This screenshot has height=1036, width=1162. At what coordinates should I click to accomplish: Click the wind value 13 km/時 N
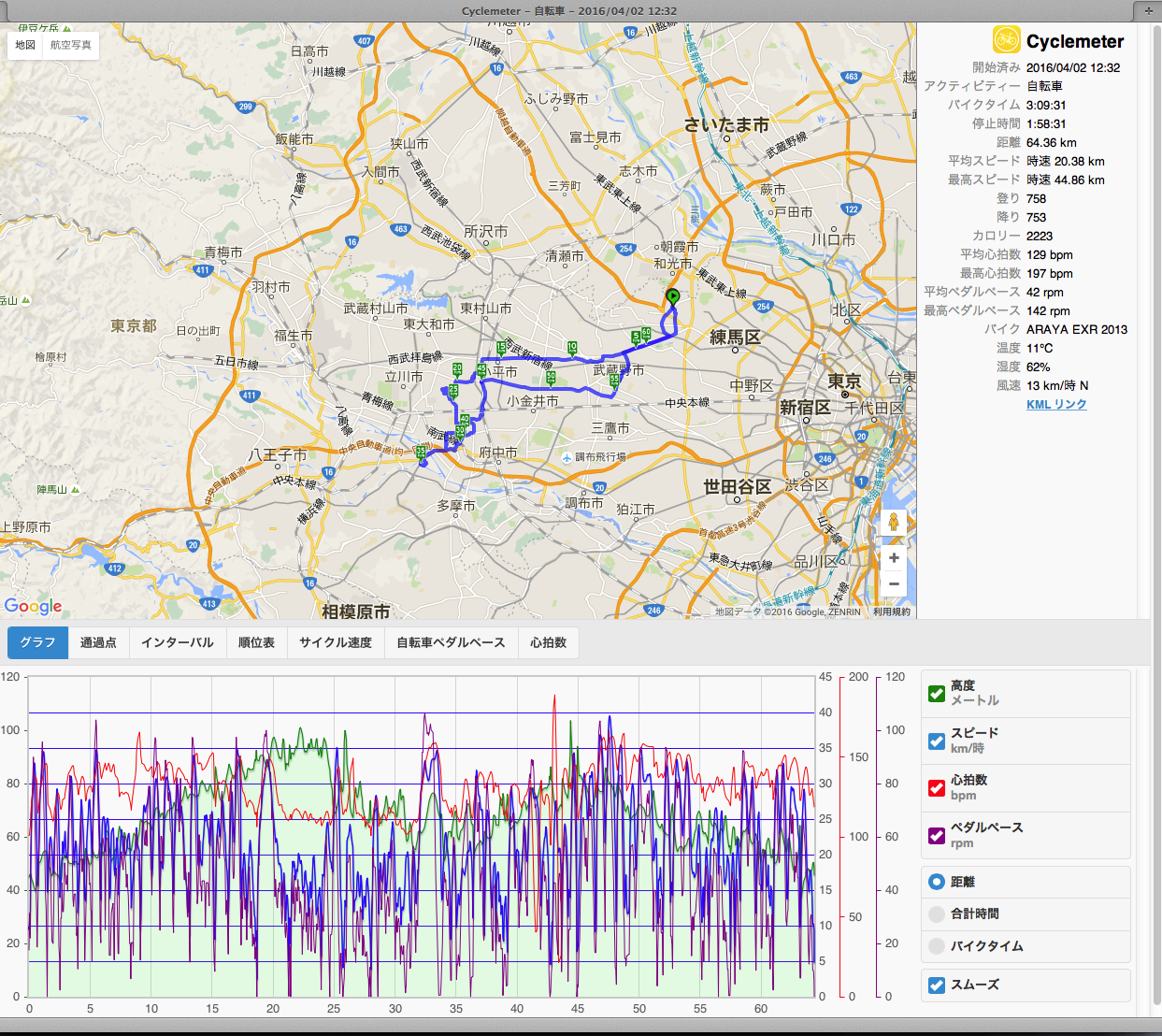[x=1057, y=385]
